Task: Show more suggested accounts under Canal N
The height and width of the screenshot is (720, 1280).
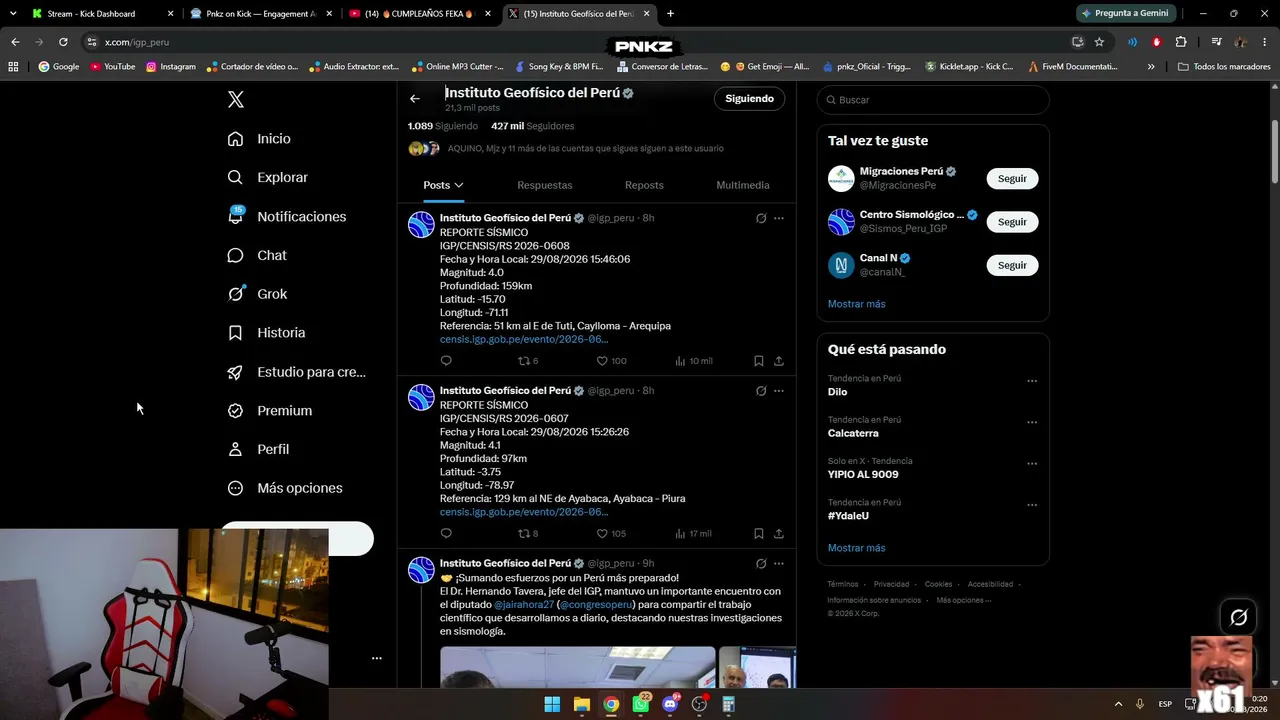Action: point(857,304)
